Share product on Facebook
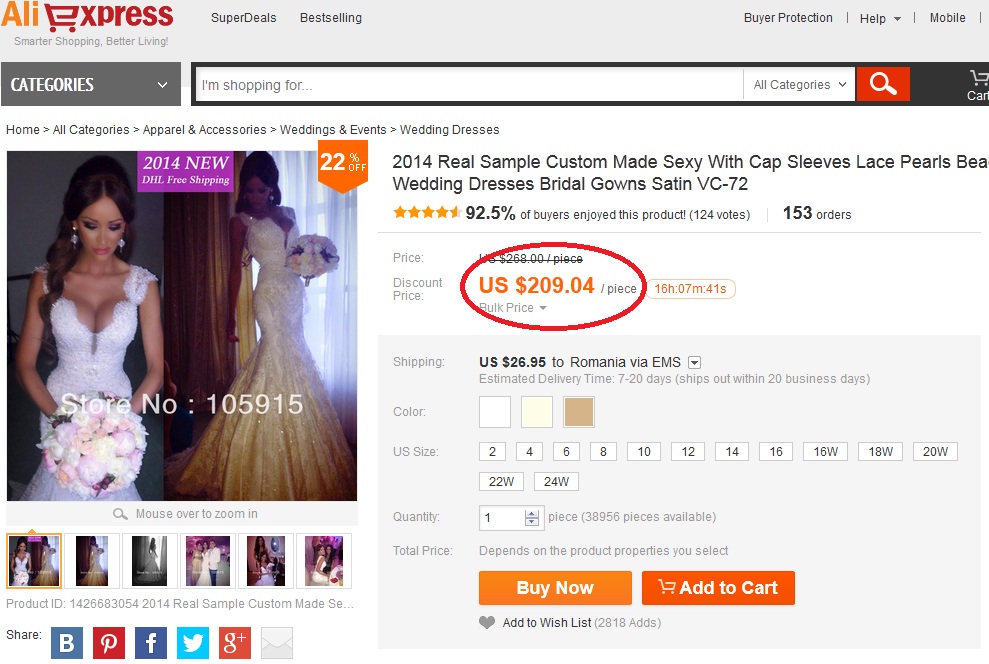Image resolution: width=989 pixels, height=664 pixels. click(151, 642)
